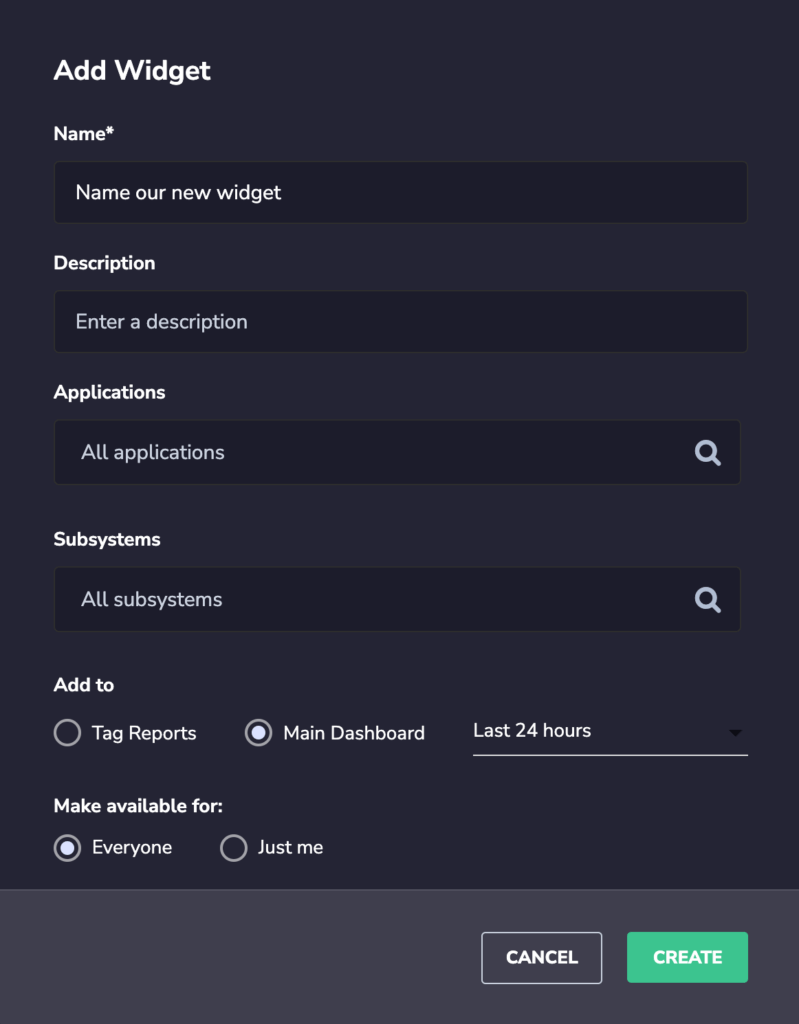Click the Main Dashboard label text

click(x=354, y=733)
